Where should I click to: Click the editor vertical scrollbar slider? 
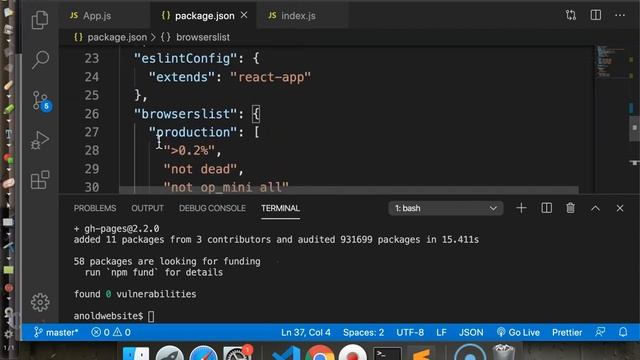coord(634,128)
